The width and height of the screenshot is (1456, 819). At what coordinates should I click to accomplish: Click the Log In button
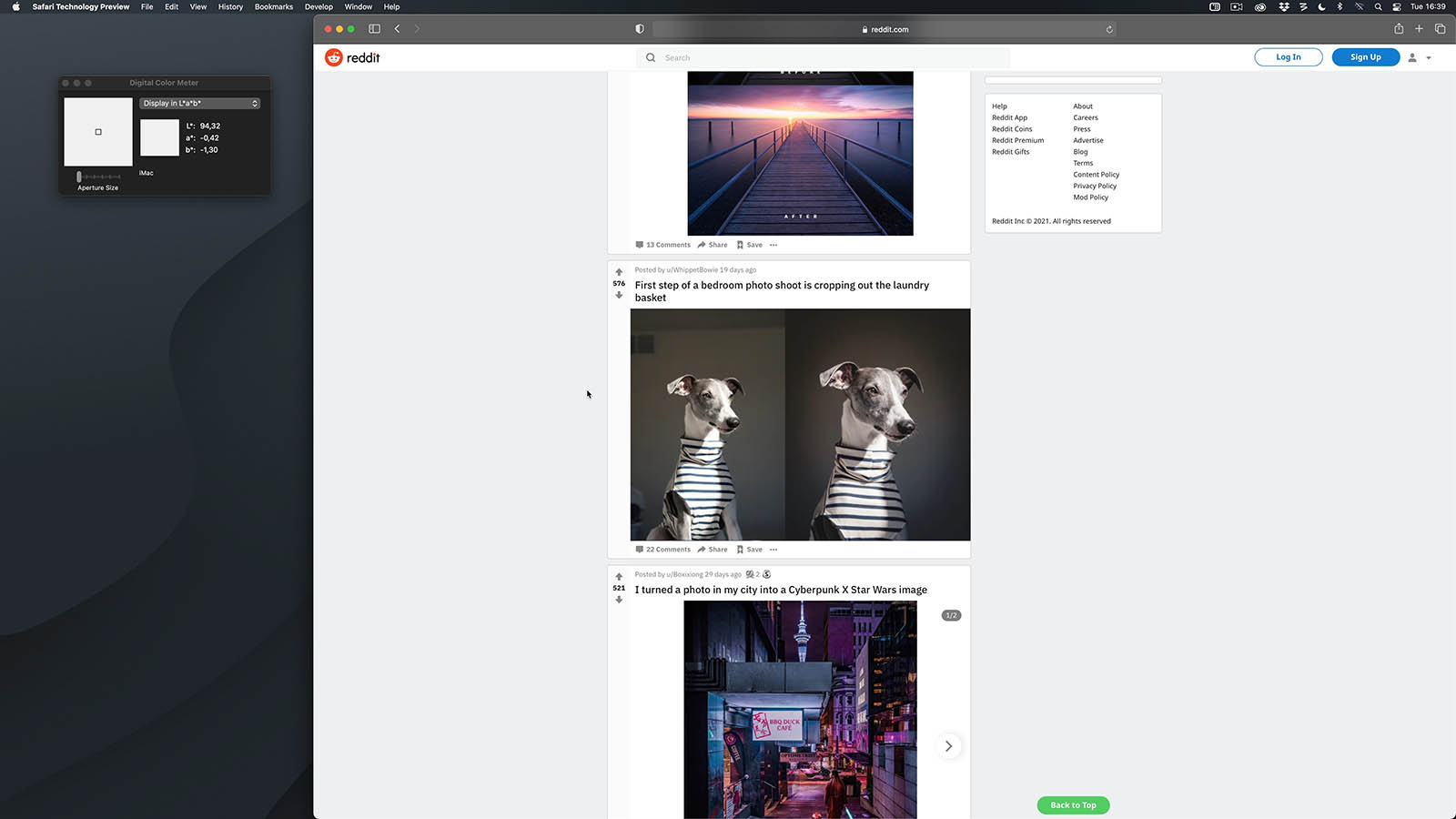coord(1288,57)
